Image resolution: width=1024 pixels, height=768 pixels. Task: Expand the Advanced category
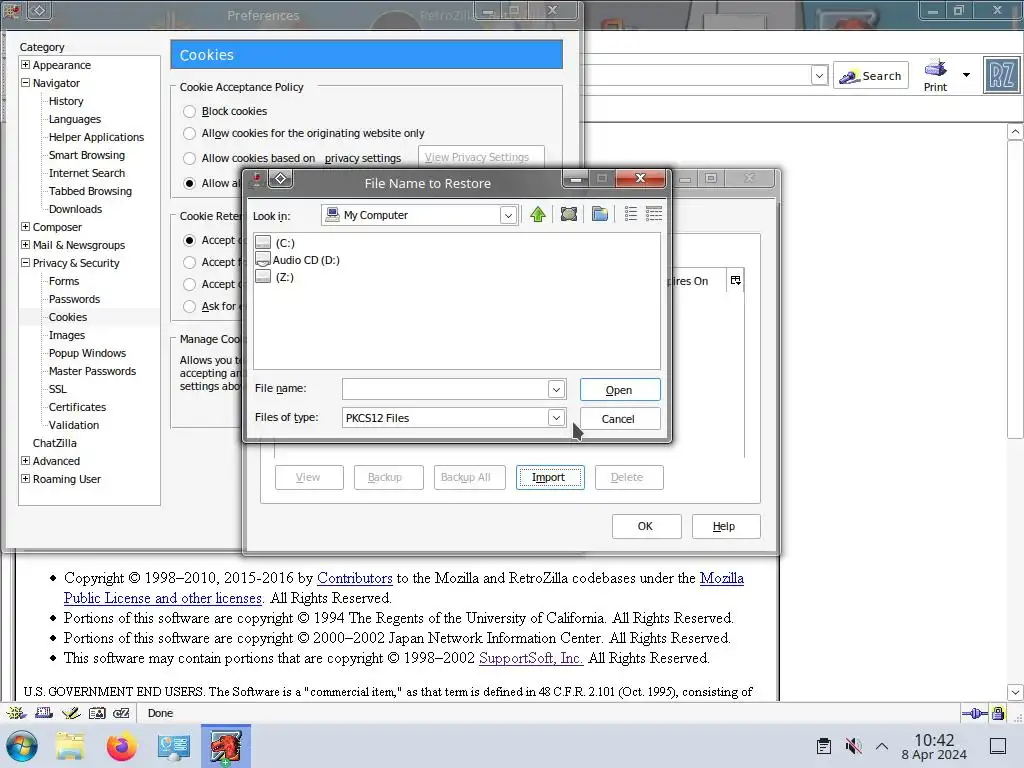[x=25, y=460]
